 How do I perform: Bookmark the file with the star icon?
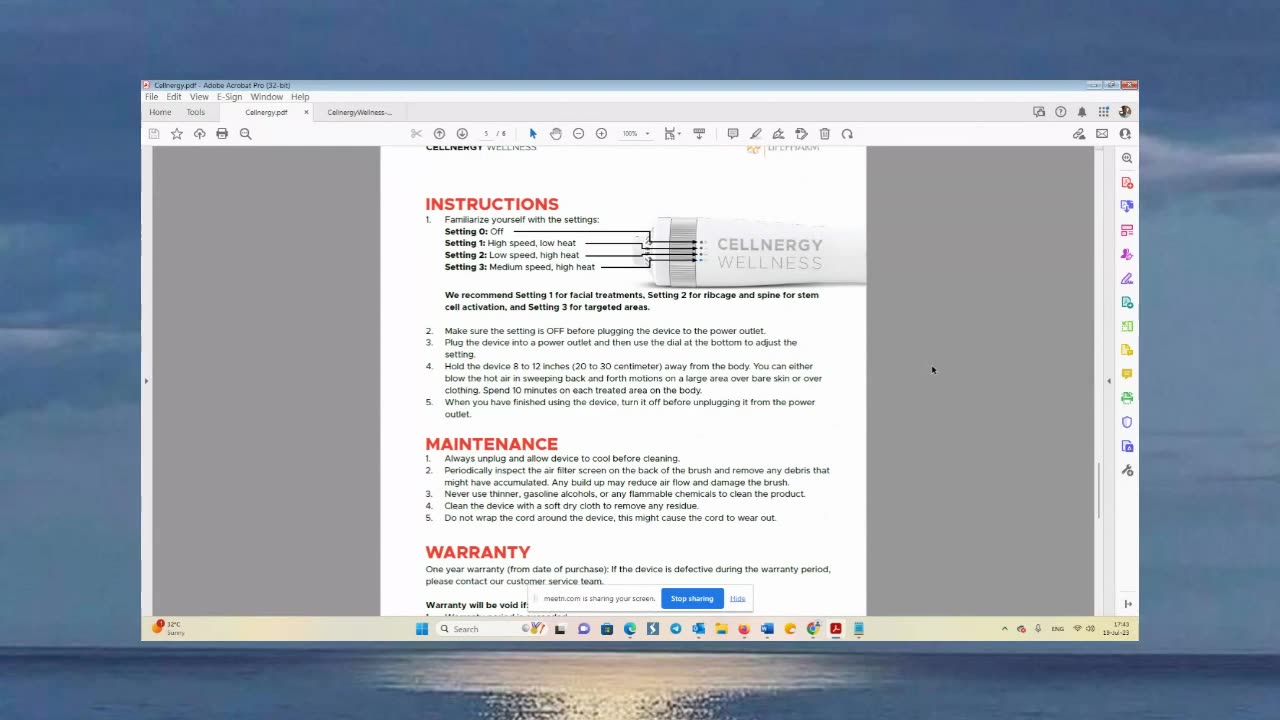[x=177, y=134]
